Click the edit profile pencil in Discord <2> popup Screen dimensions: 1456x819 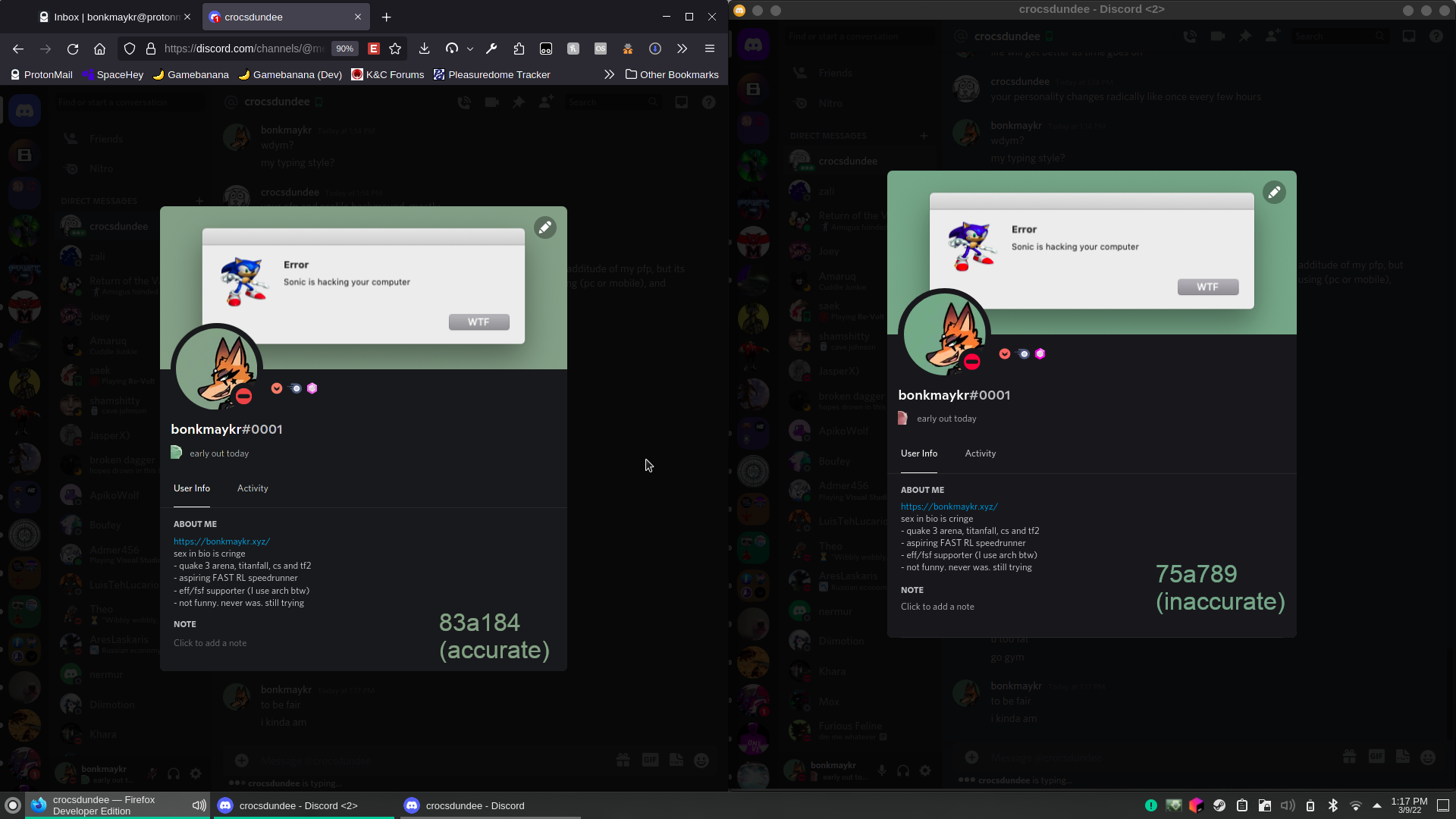pos(1274,193)
